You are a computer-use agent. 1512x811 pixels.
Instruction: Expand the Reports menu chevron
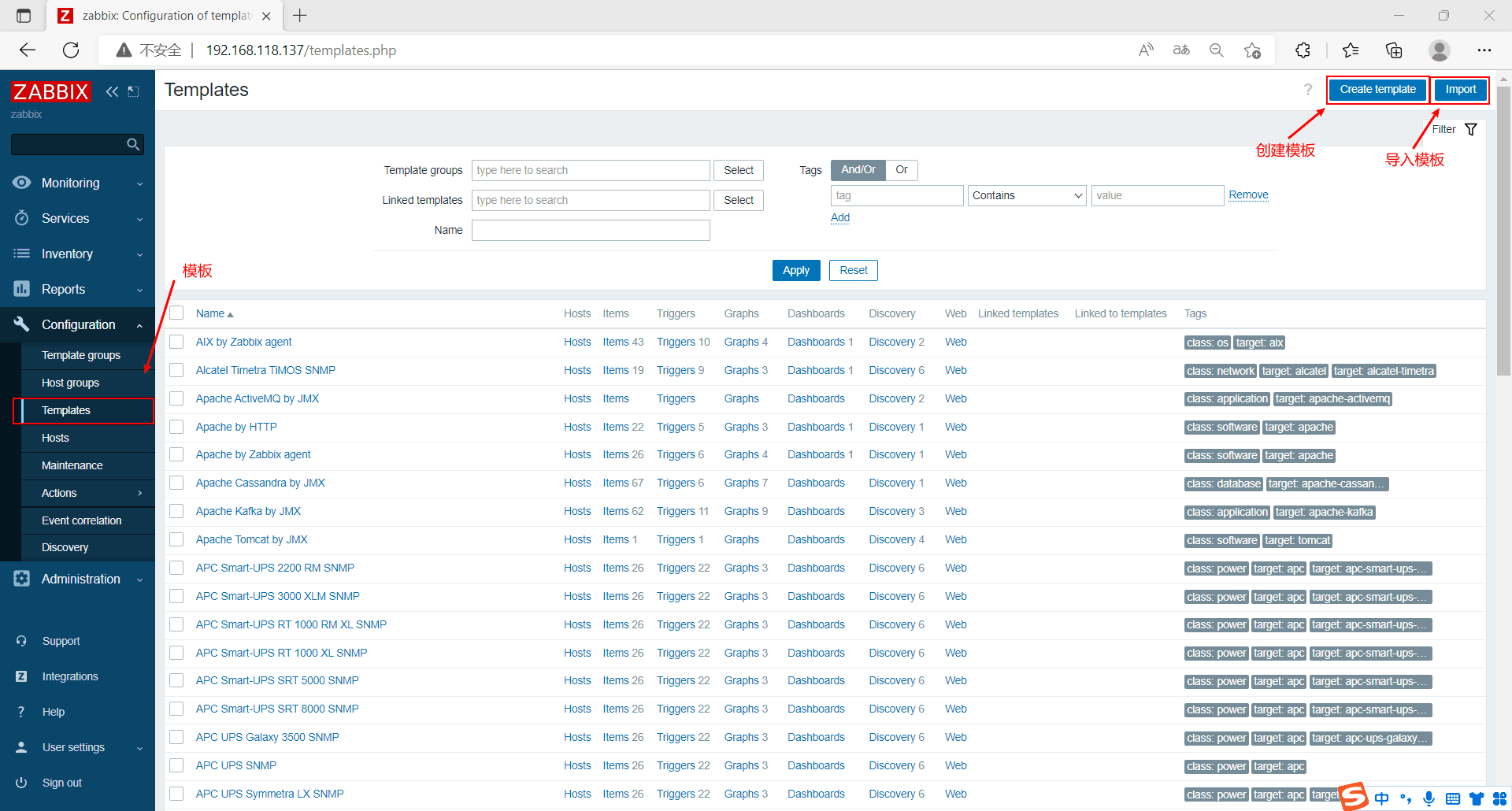pos(140,290)
